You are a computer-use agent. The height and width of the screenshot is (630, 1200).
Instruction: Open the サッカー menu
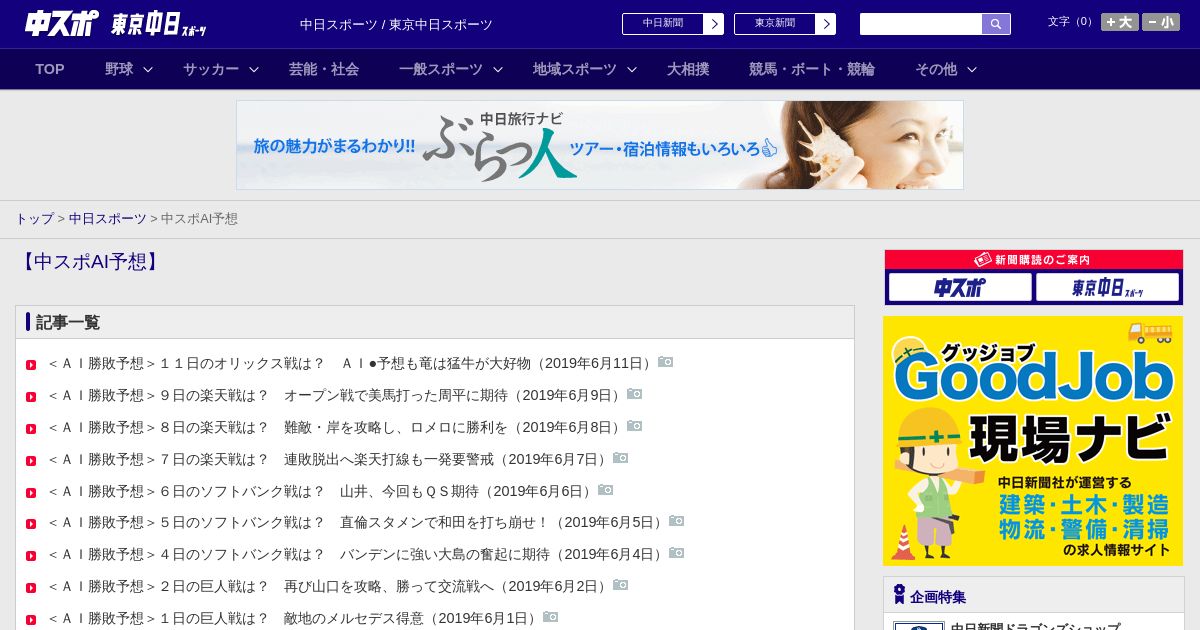[x=211, y=69]
